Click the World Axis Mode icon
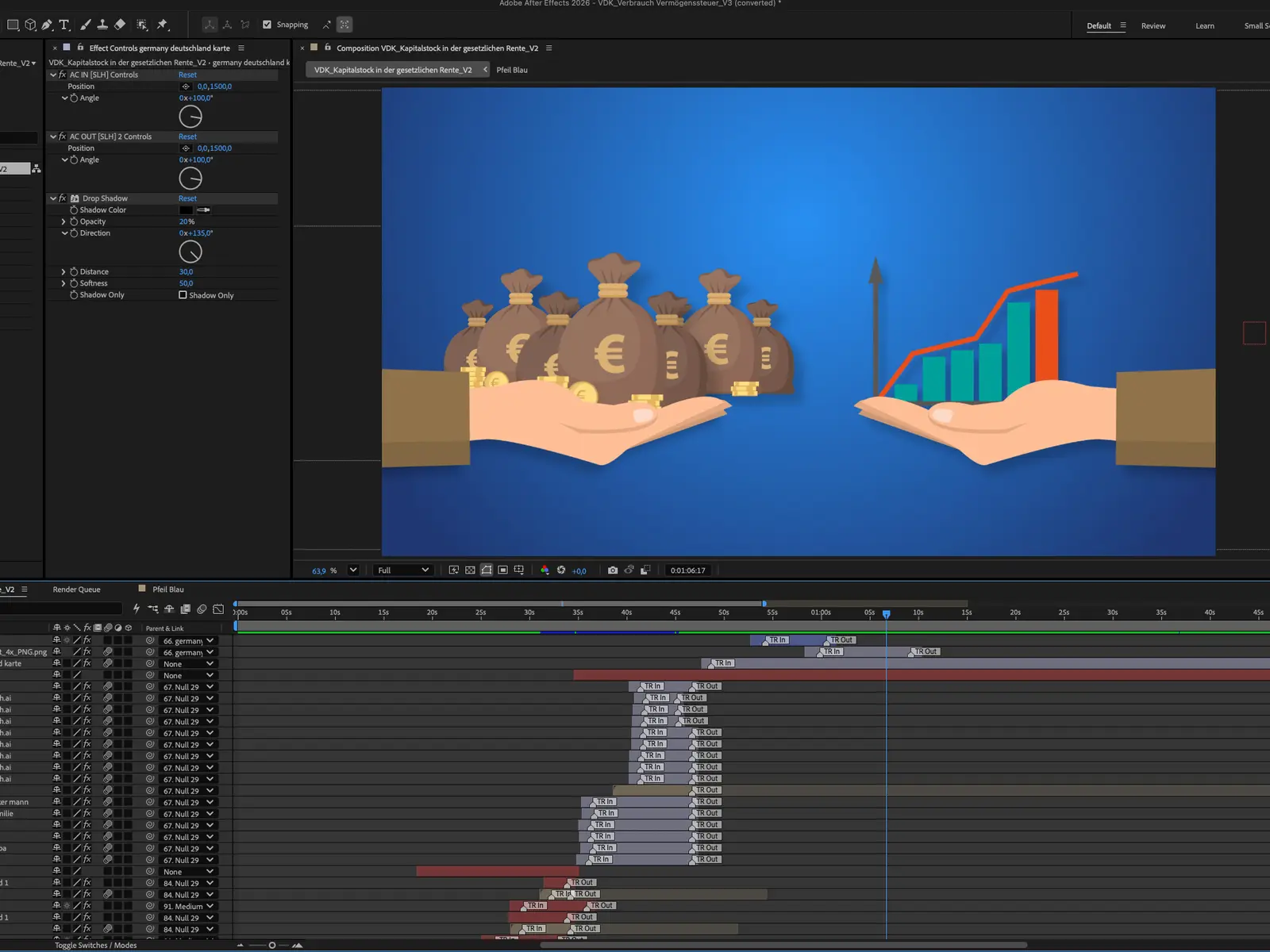The width and height of the screenshot is (1270, 952). point(227,25)
